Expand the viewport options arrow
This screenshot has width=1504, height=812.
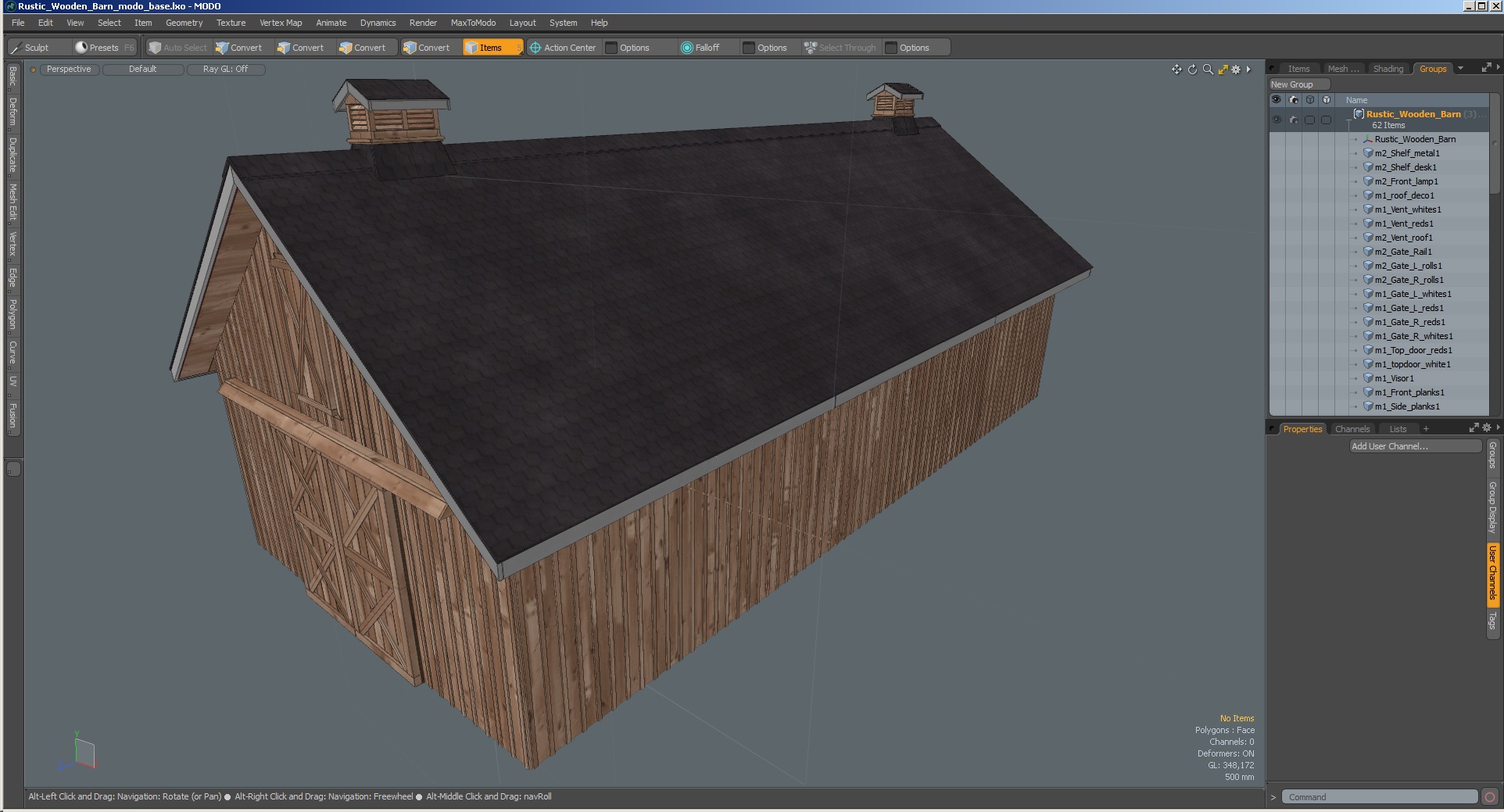tap(1248, 70)
